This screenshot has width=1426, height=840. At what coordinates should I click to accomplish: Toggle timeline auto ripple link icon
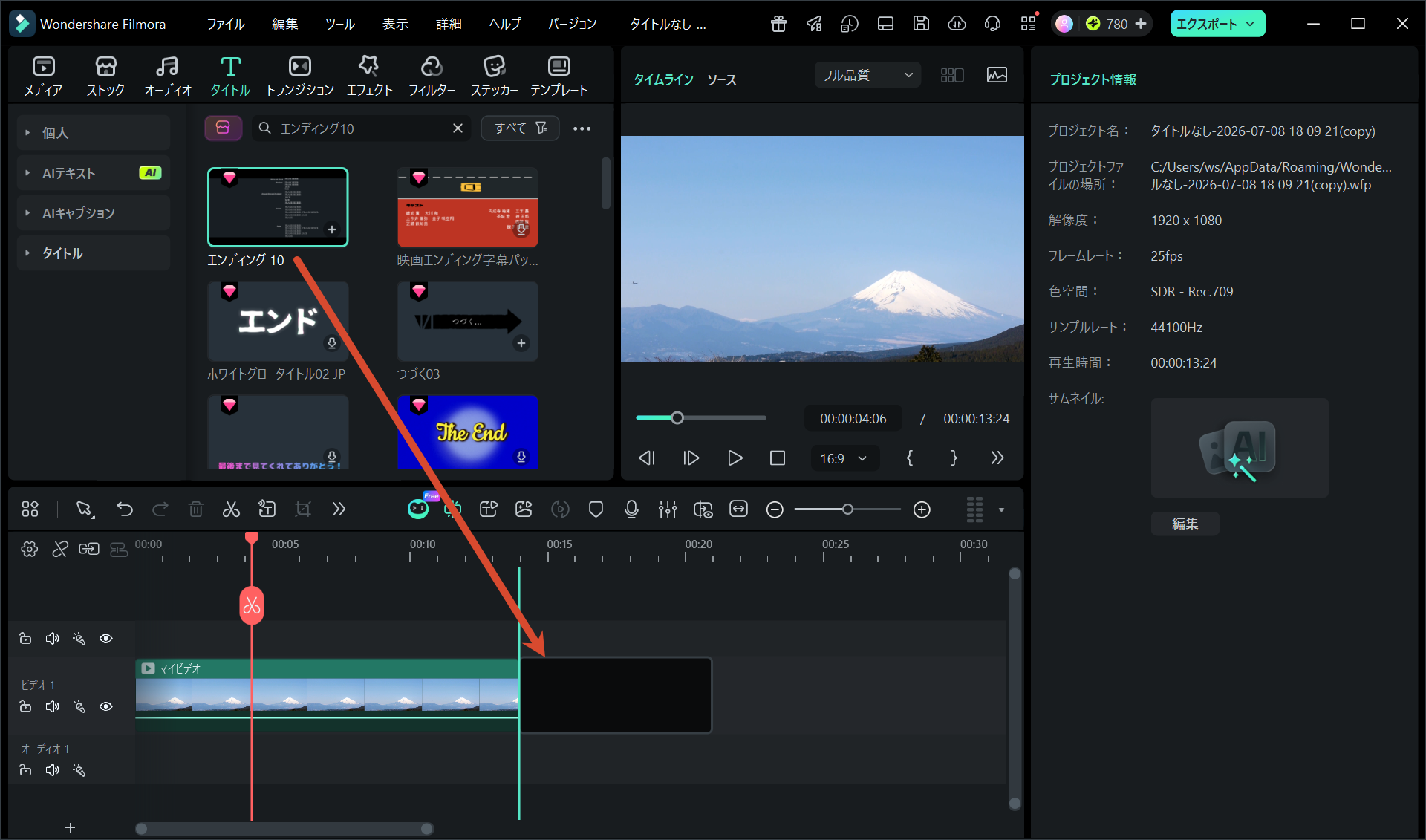89,549
